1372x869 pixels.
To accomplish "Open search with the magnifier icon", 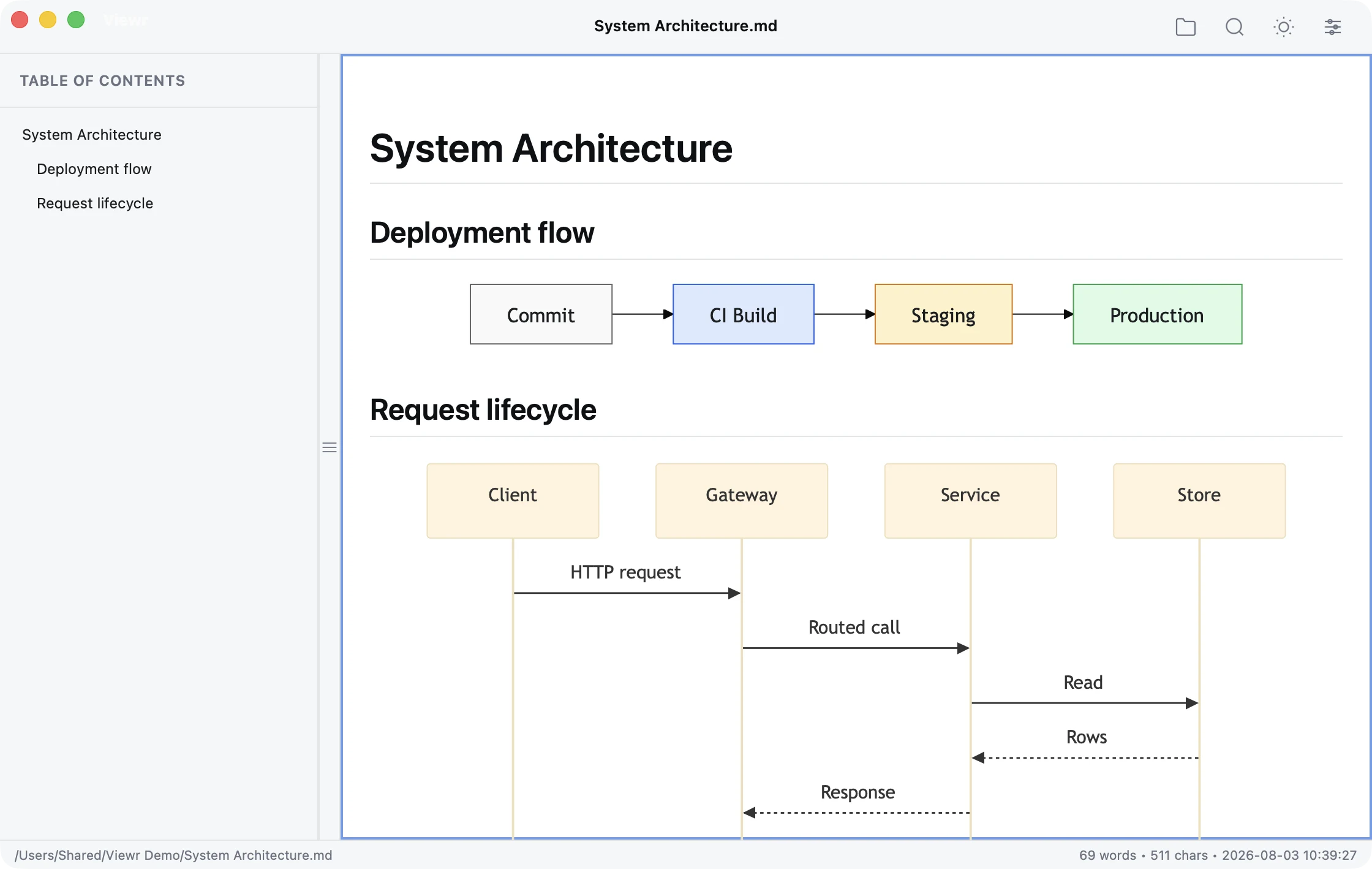I will click(x=1234, y=27).
